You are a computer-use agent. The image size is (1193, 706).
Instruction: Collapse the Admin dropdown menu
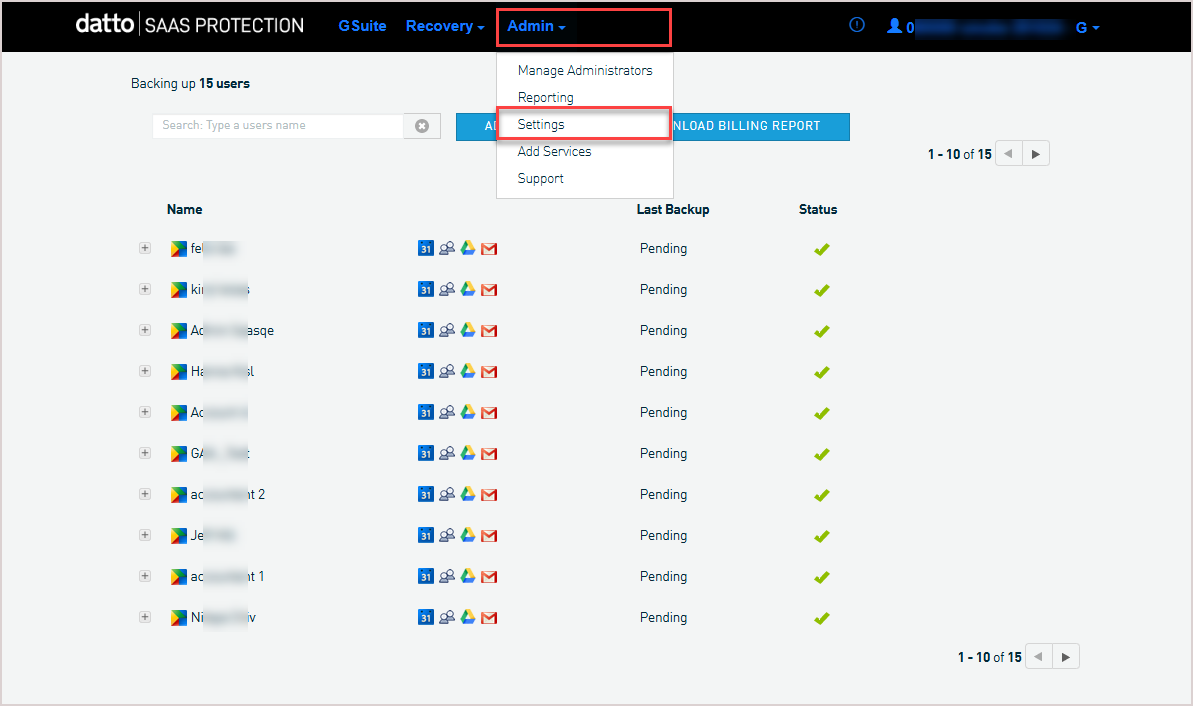pos(536,26)
